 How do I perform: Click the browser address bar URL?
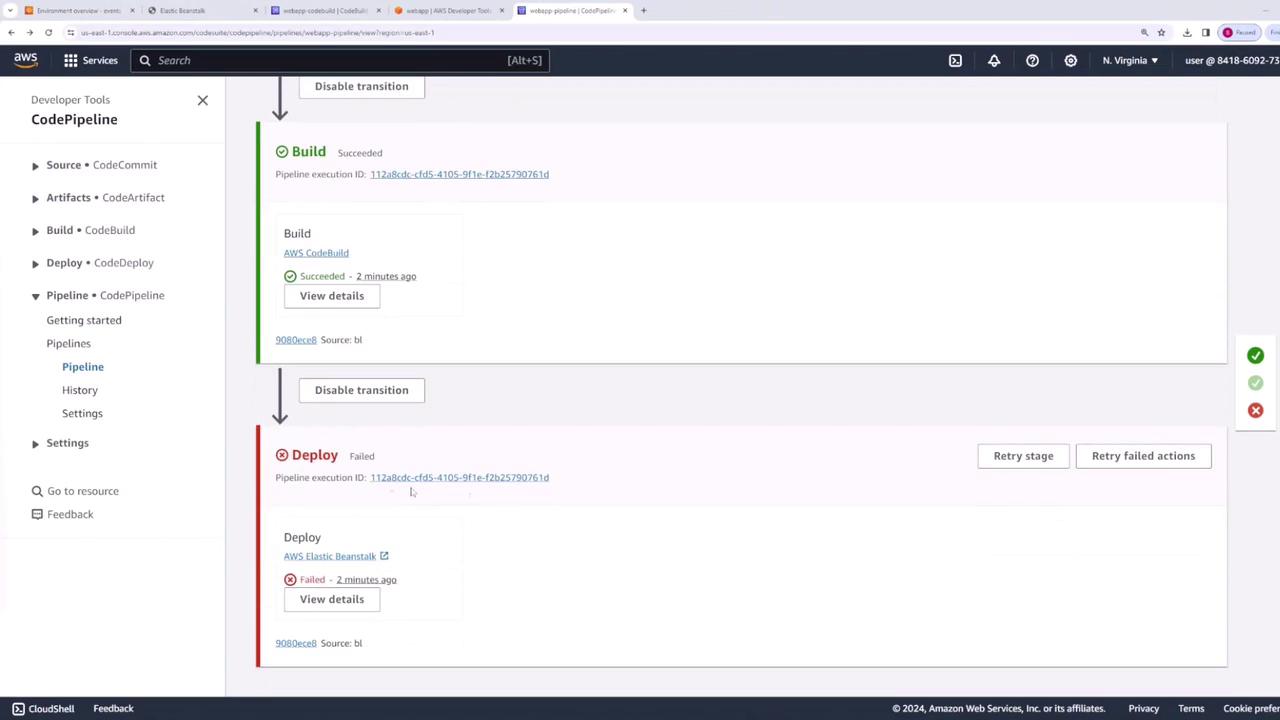(x=258, y=33)
